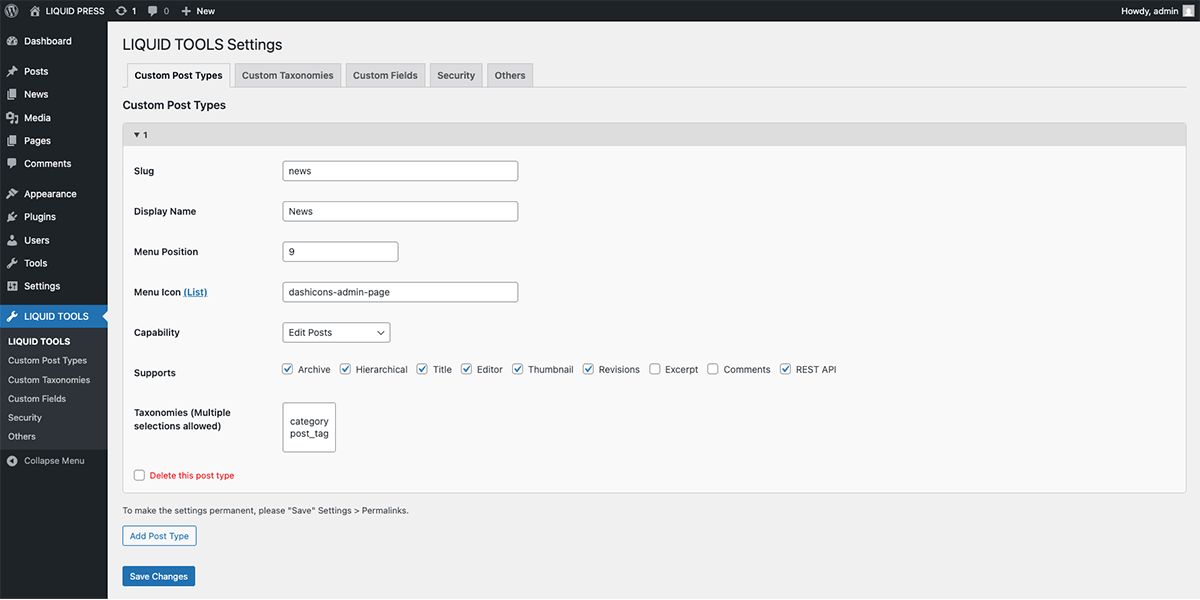Image resolution: width=1200 pixels, height=600 pixels.
Task: Enable the Excerpt checkbox
Action: point(655,369)
